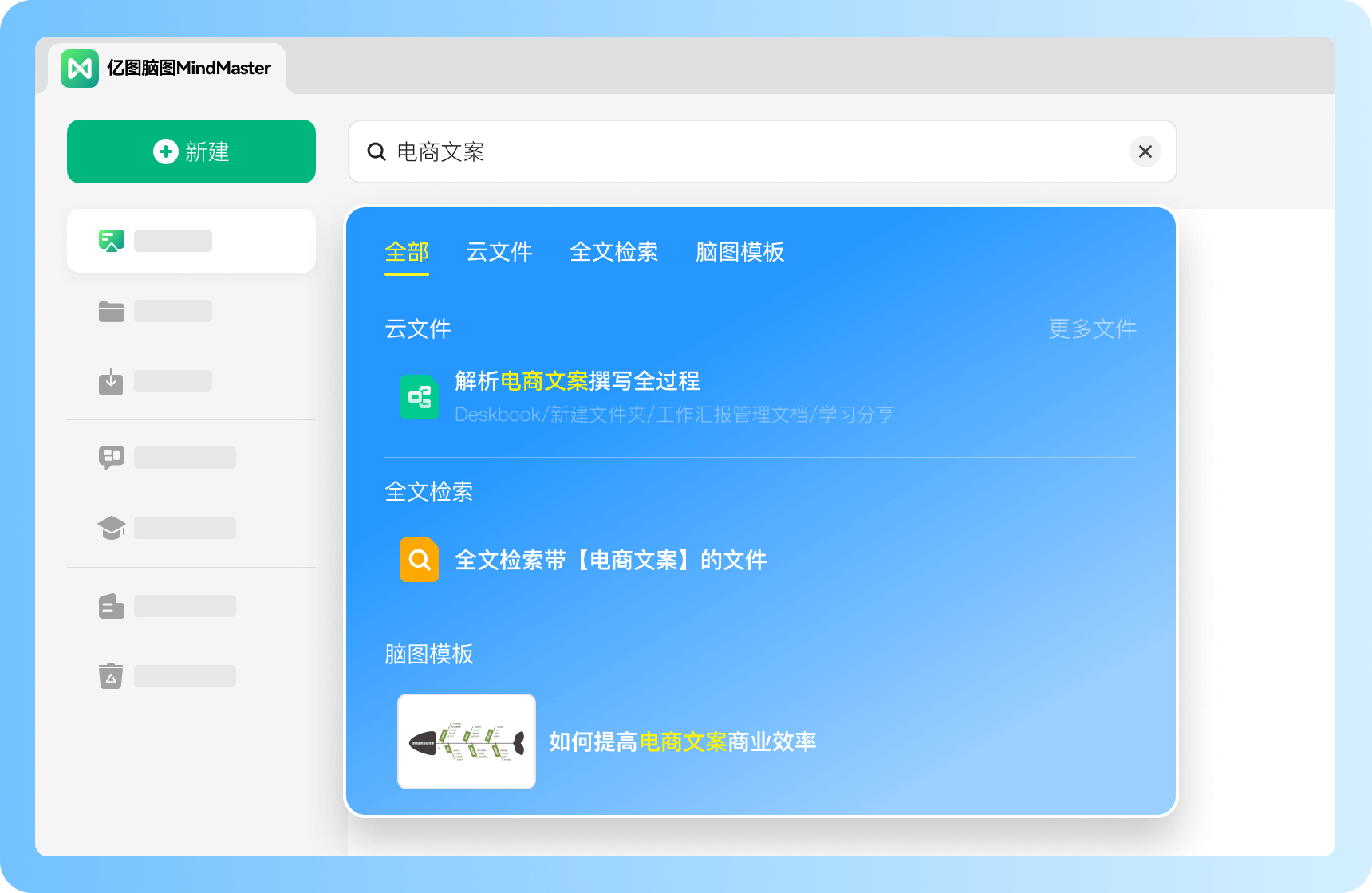Click the search magnifier icon
This screenshot has width=1372, height=893.
point(377,151)
